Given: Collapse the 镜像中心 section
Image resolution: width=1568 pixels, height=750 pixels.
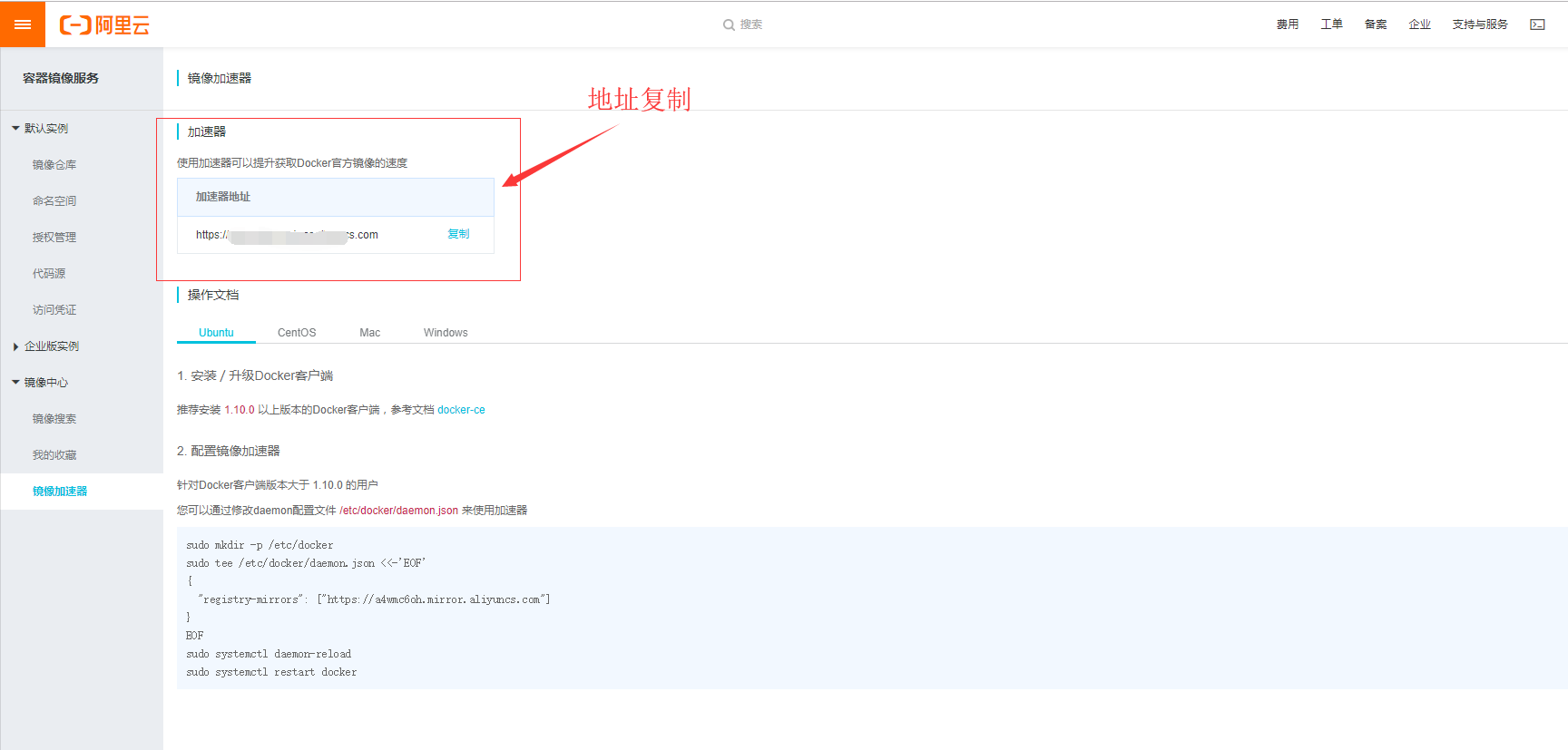Looking at the screenshot, I should point(40,383).
